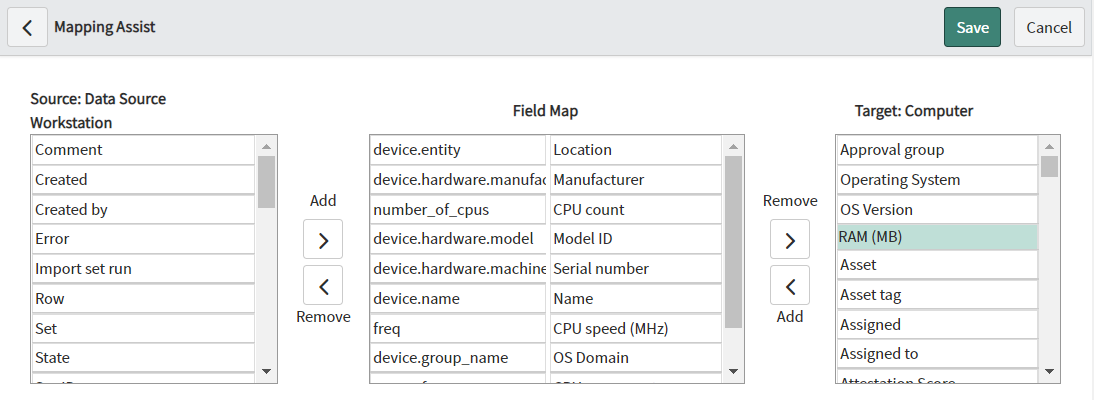
Task: Remove source field with left-arrow button
Action: pyautogui.click(x=323, y=286)
